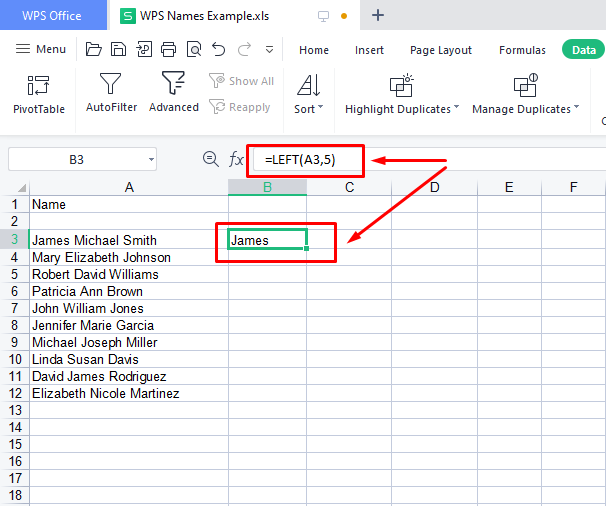Viewport: 606px width, 506px height.
Task: Open the Formulas ribbon tab
Action: 522,50
